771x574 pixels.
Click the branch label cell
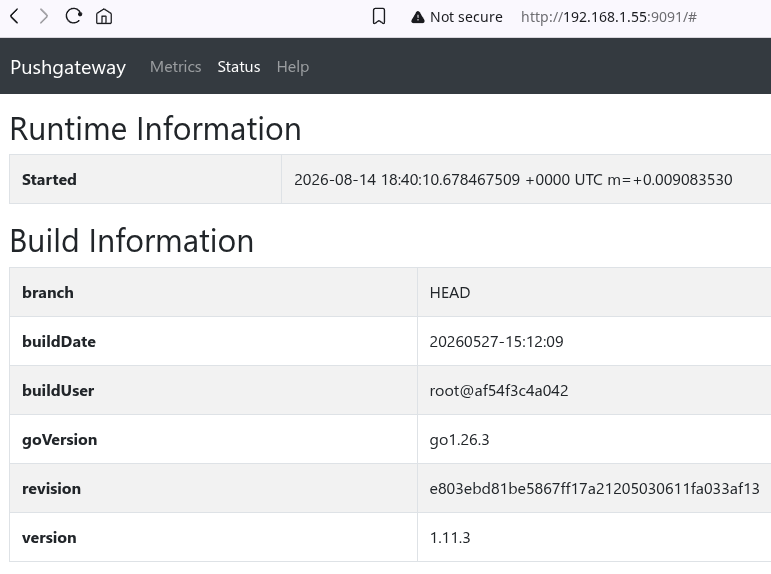point(213,293)
